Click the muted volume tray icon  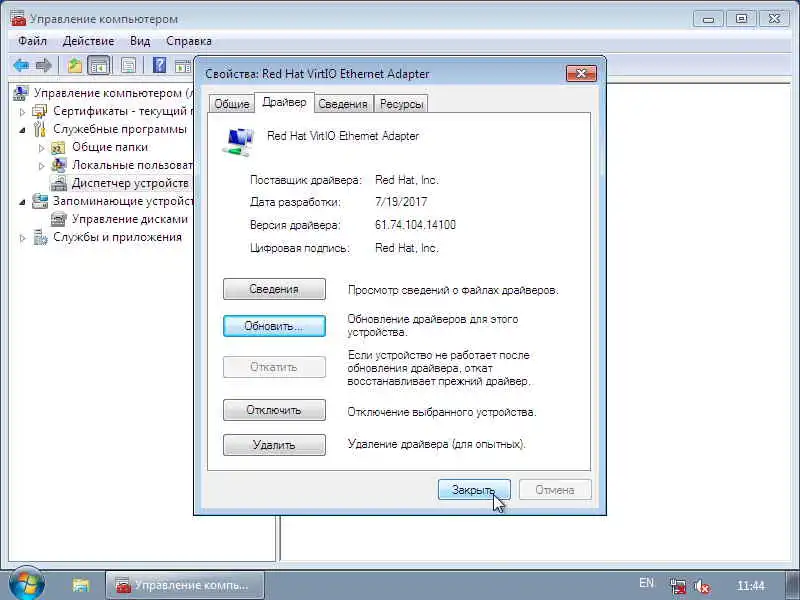click(703, 586)
